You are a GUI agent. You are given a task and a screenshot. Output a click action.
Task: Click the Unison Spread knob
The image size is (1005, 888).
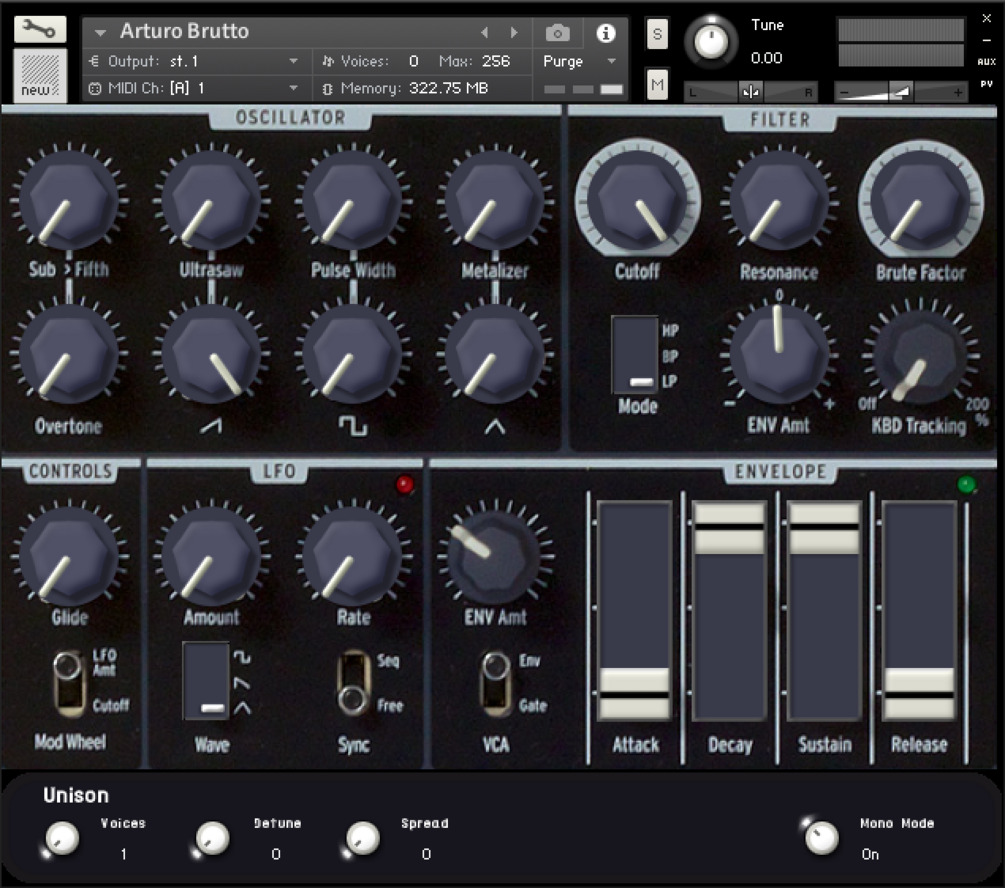coord(362,839)
